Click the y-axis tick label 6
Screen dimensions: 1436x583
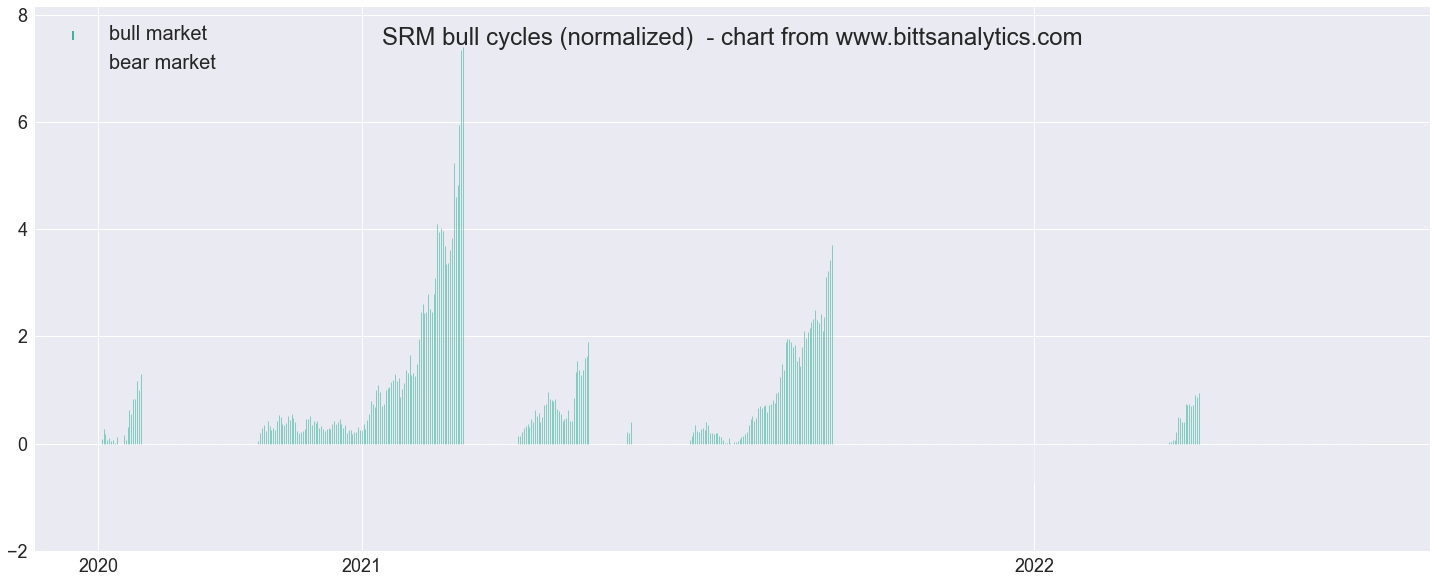[x=22, y=122]
